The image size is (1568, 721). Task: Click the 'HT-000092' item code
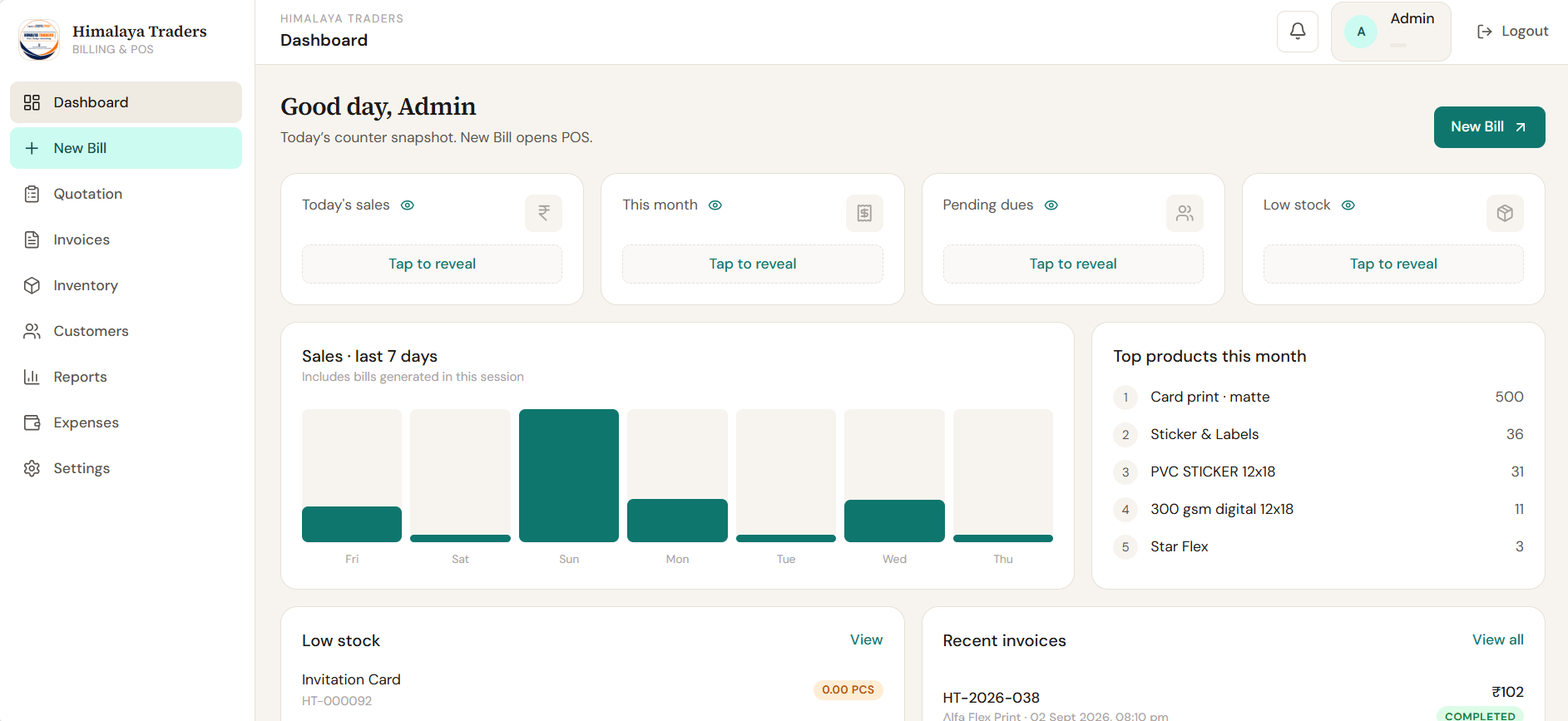point(337,701)
